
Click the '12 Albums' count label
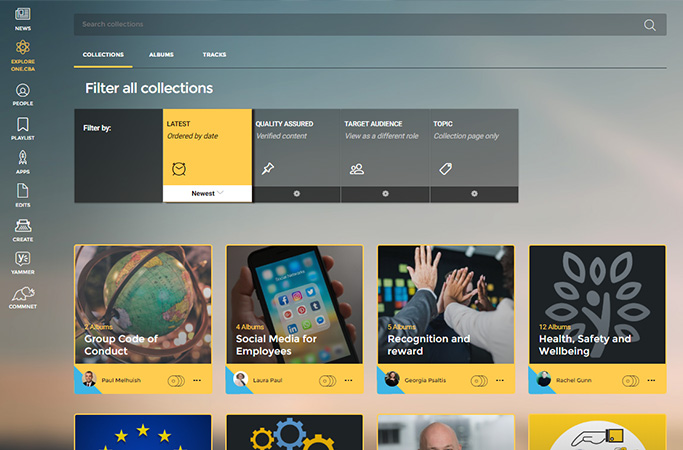pyautogui.click(x=555, y=327)
